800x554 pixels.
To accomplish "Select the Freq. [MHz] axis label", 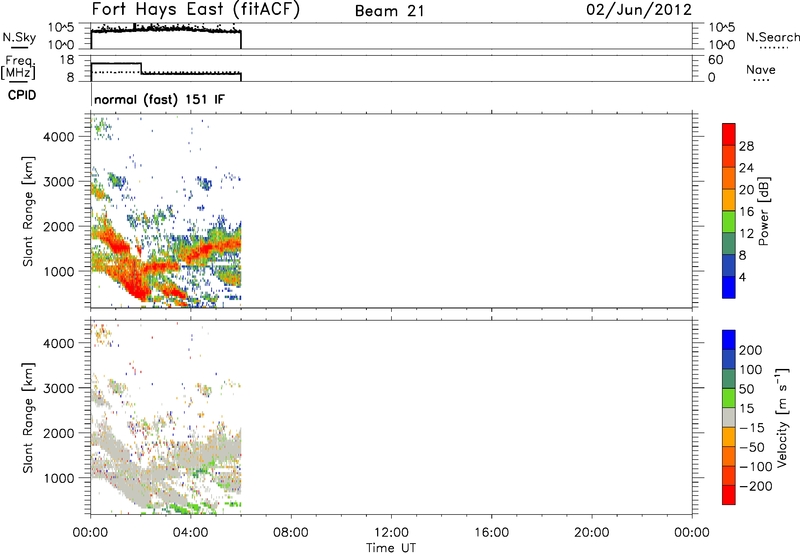I will point(18,67).
